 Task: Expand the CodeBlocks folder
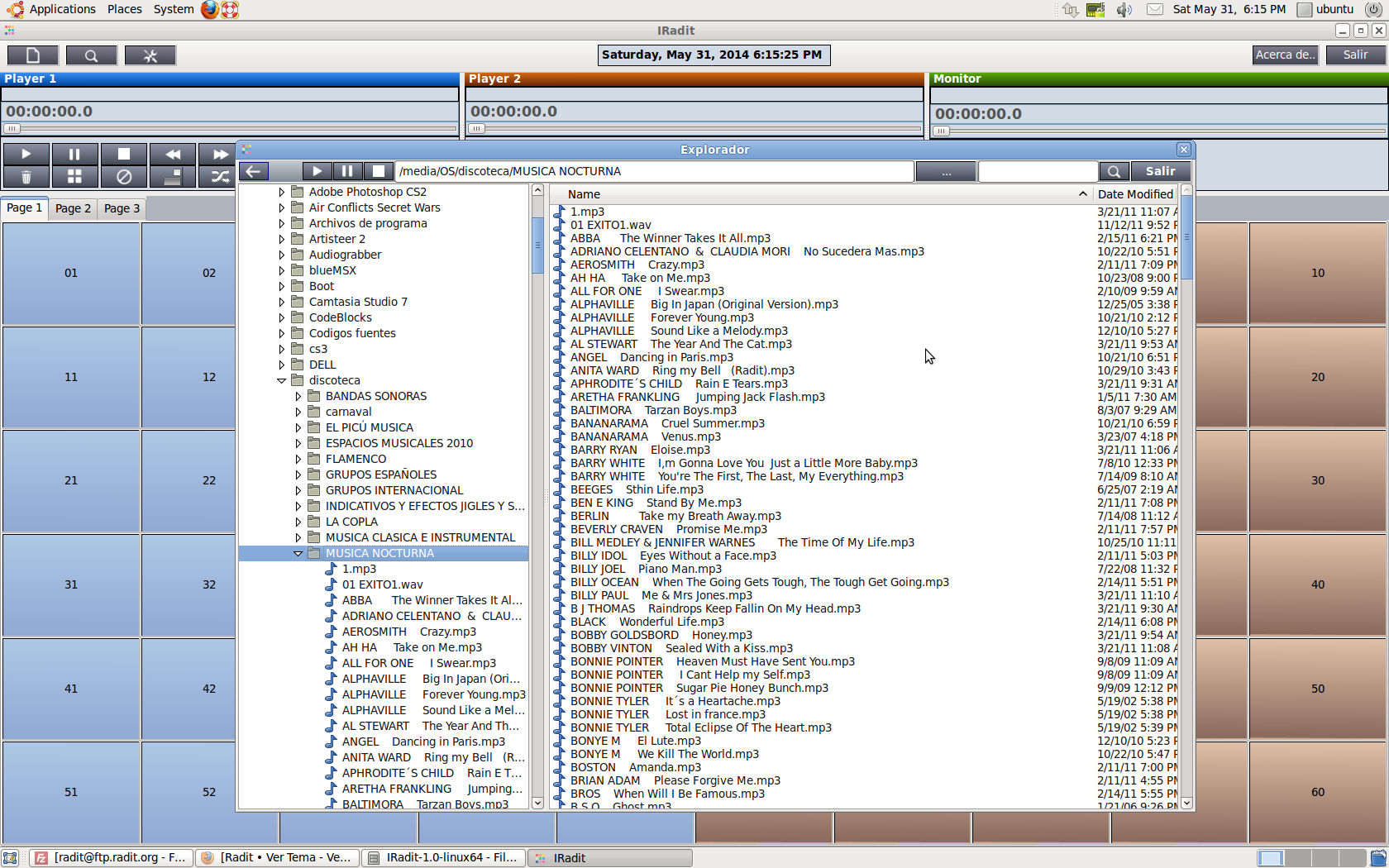tap(282, 317)
